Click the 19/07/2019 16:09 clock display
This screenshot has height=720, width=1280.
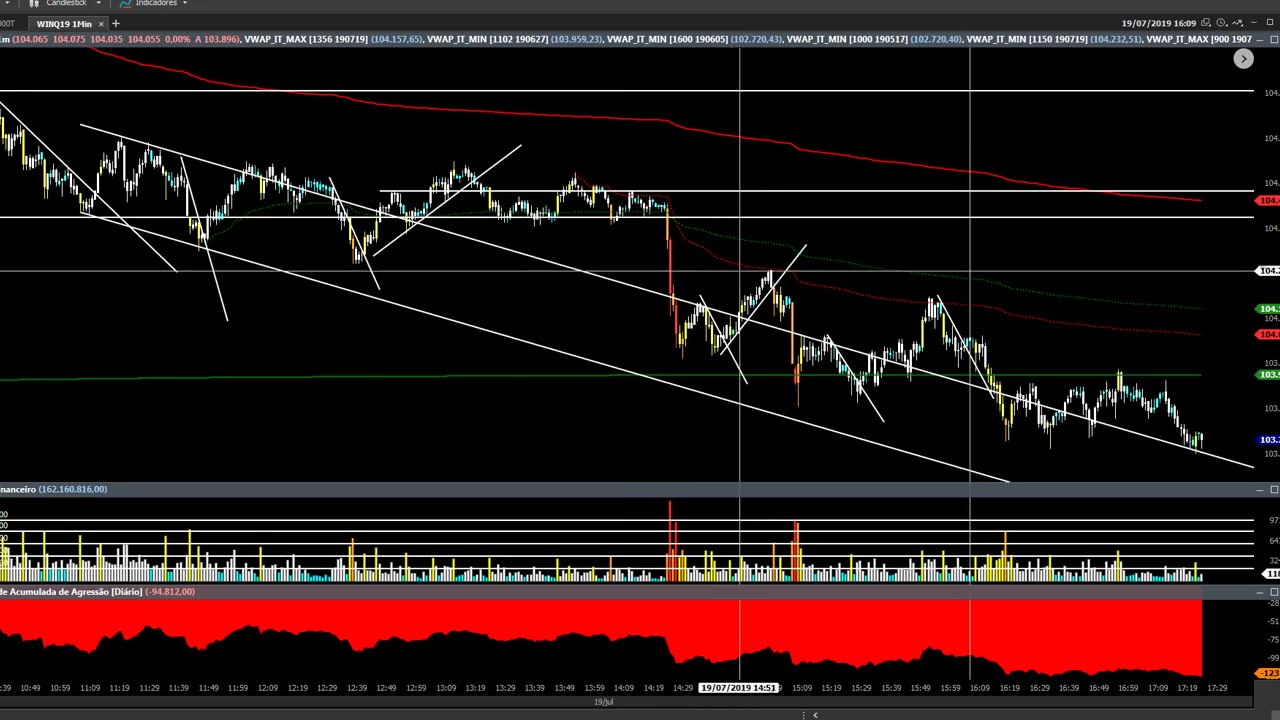(x=1158, y=23)
